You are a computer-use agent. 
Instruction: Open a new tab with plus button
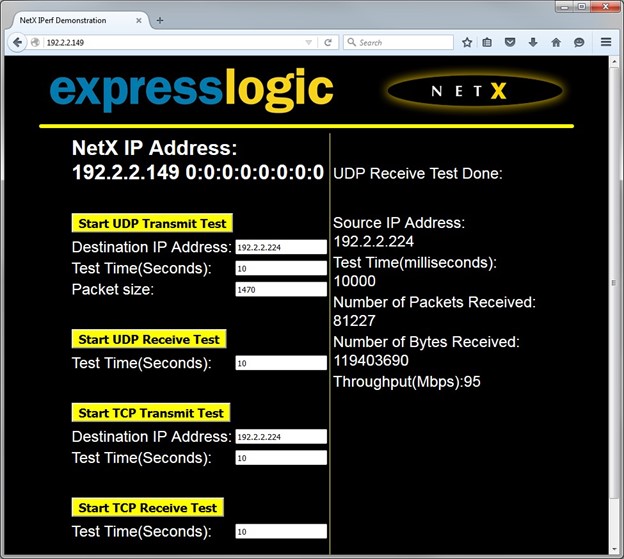(x=160, y=20)
